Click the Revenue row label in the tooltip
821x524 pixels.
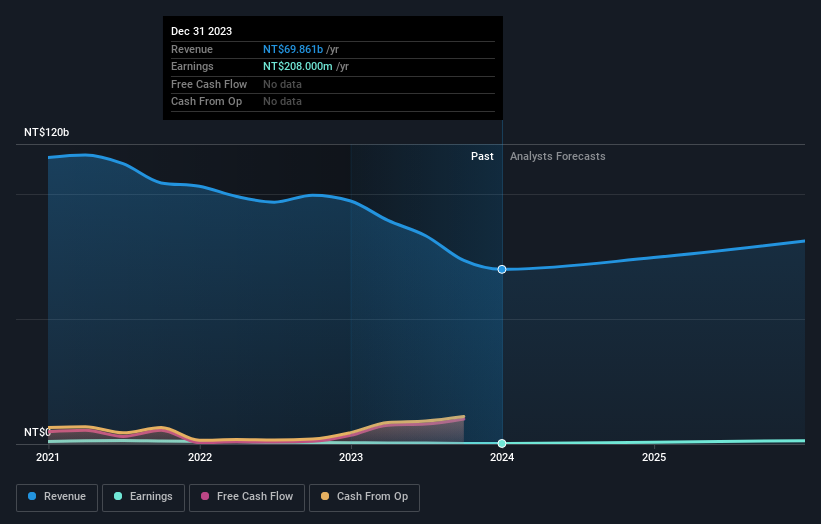tap(192, 49)
